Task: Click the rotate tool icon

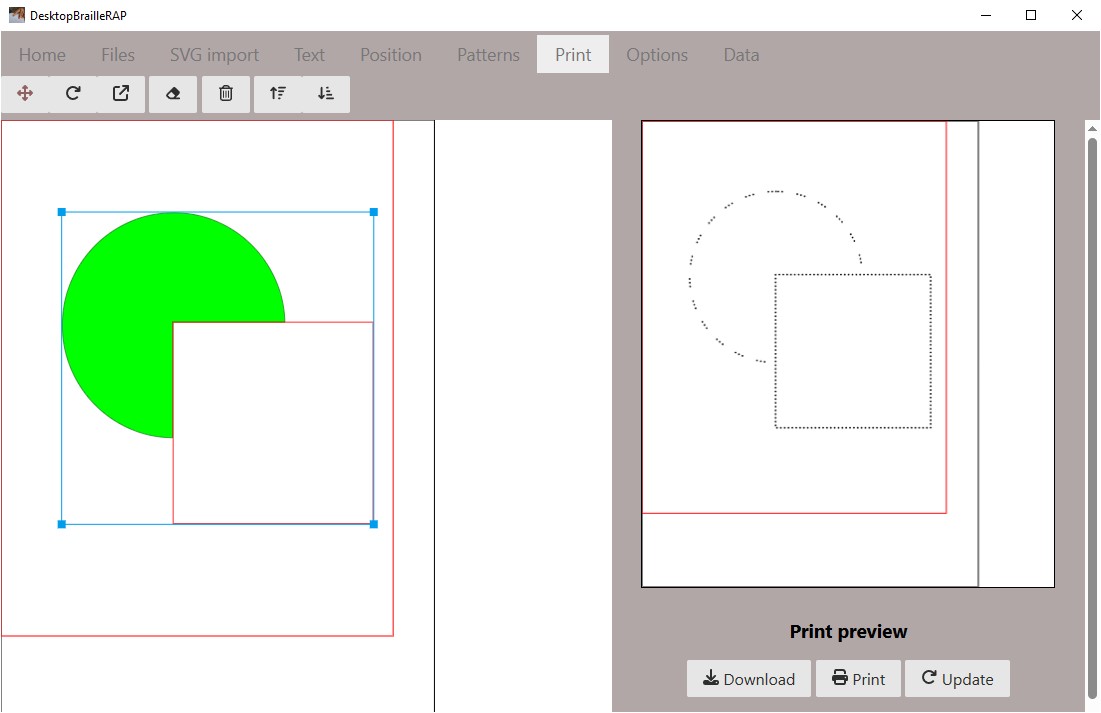Action: (x=73, y=93)
